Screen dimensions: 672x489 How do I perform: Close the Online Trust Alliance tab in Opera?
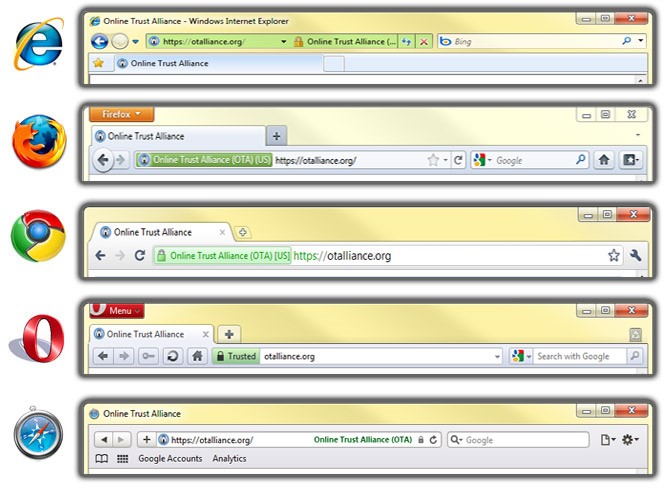[206, 334]
